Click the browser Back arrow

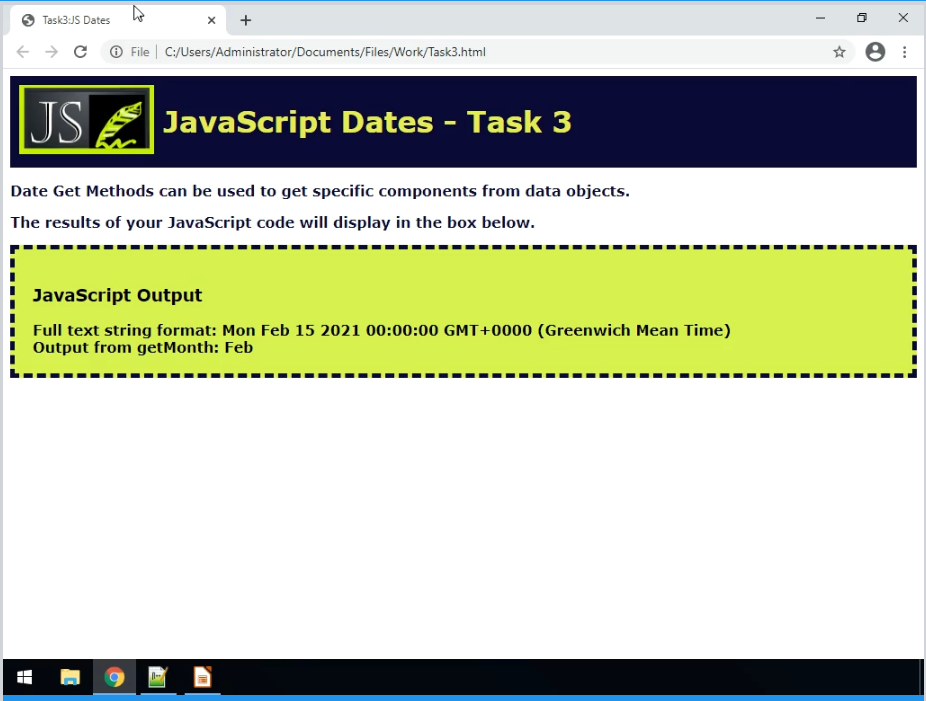(22, 52)
